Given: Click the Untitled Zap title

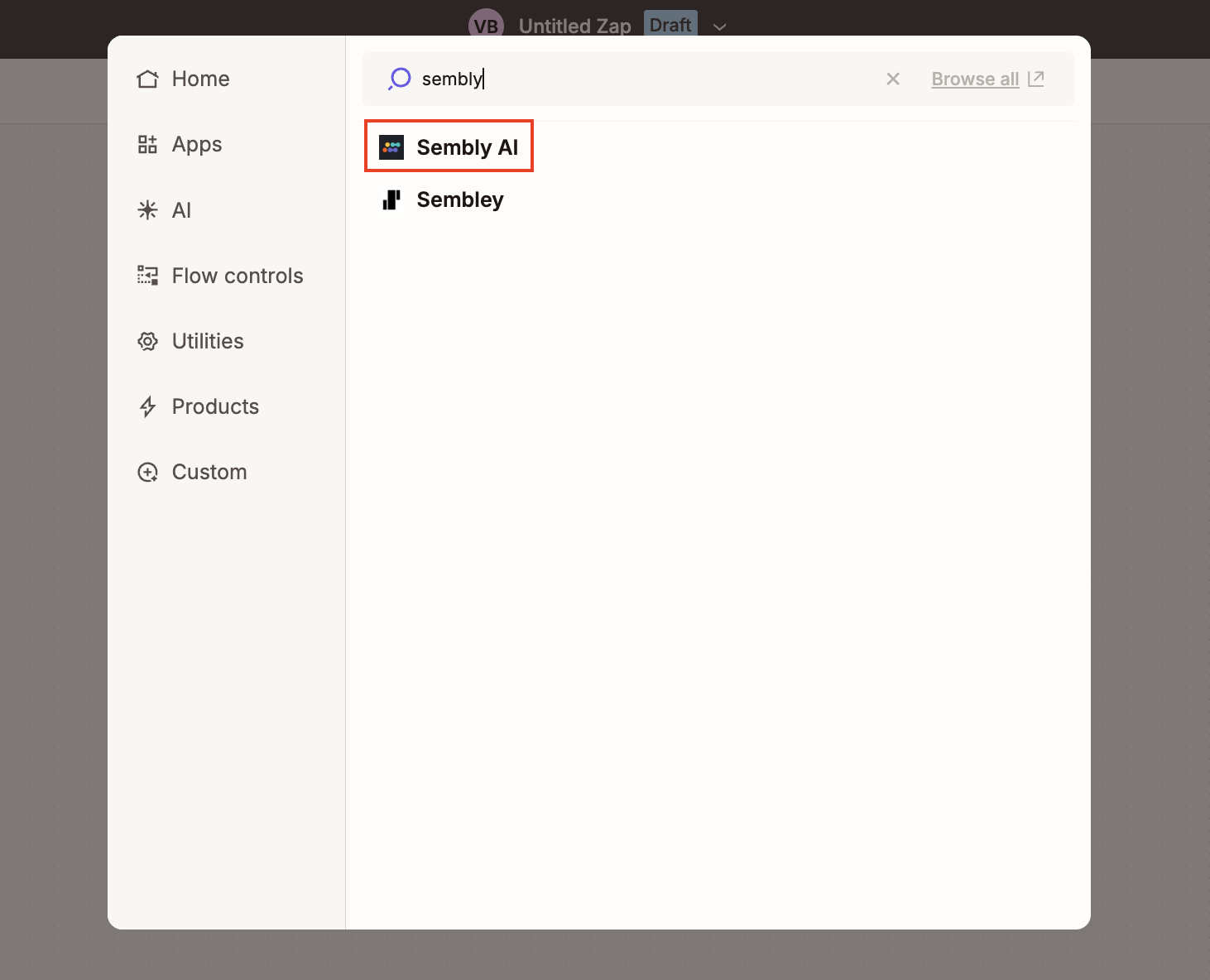Looking at the screenshot, I should tap(575, 26).
